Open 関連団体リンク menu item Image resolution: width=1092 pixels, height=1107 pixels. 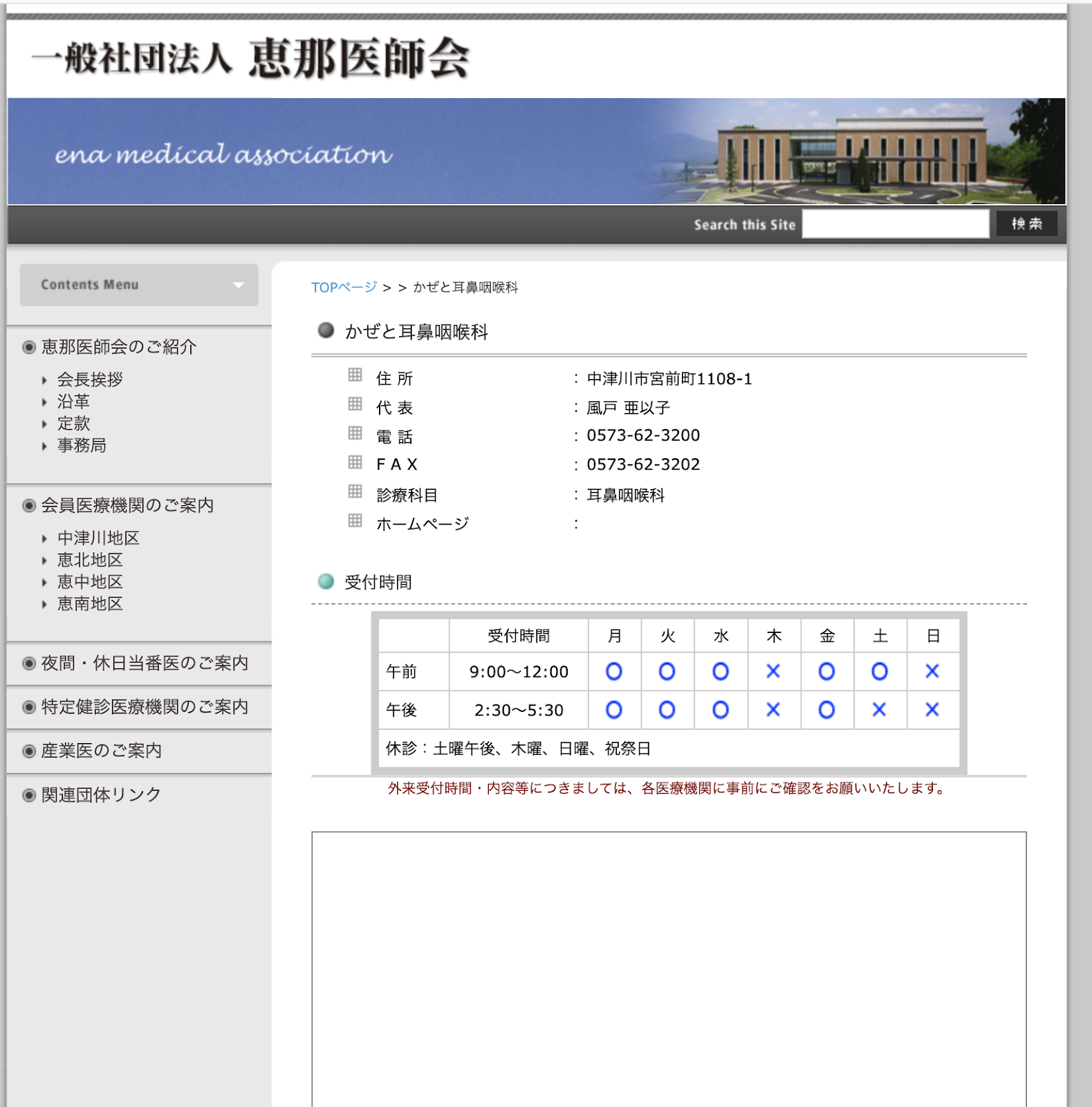pyautogui.click(x=101, y=795)
